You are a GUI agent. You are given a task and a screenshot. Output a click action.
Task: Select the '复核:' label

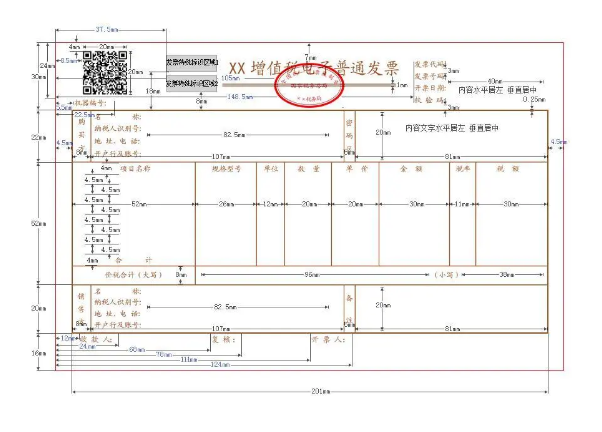point(224,339)
